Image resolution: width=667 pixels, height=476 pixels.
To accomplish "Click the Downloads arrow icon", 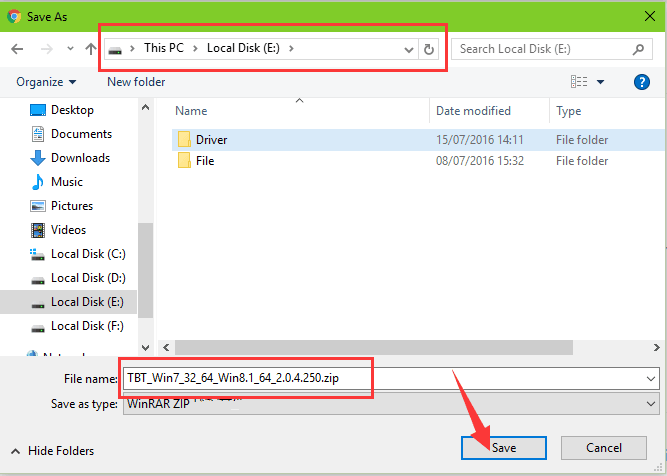I will point(38,158).
